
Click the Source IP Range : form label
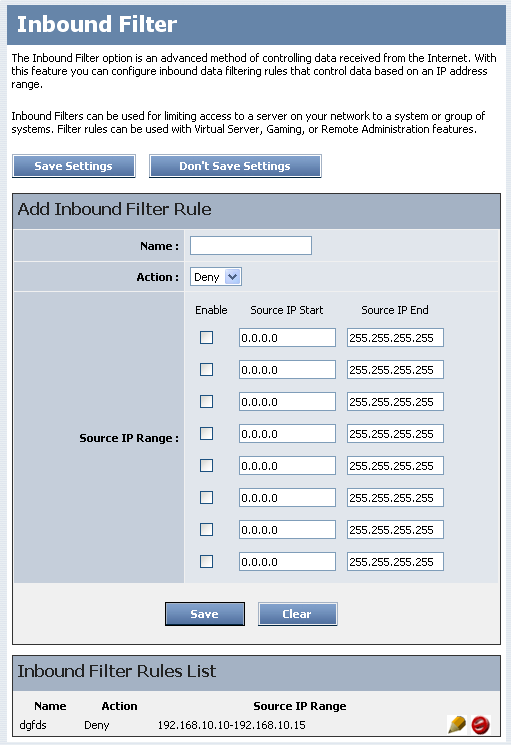pos(129,438)
